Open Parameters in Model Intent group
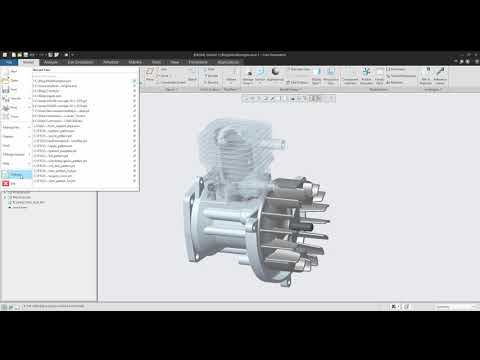 396,69
